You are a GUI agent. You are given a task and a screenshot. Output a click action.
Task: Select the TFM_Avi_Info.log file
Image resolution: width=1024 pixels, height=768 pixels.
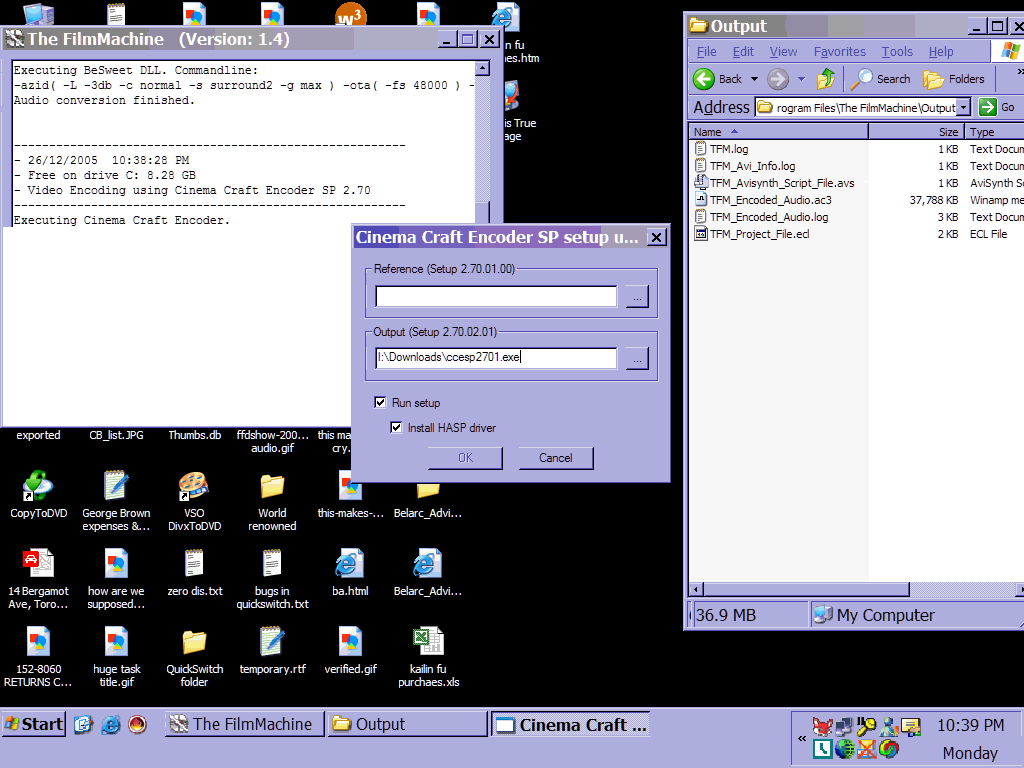pyautogui.click(x=752, y=166)
